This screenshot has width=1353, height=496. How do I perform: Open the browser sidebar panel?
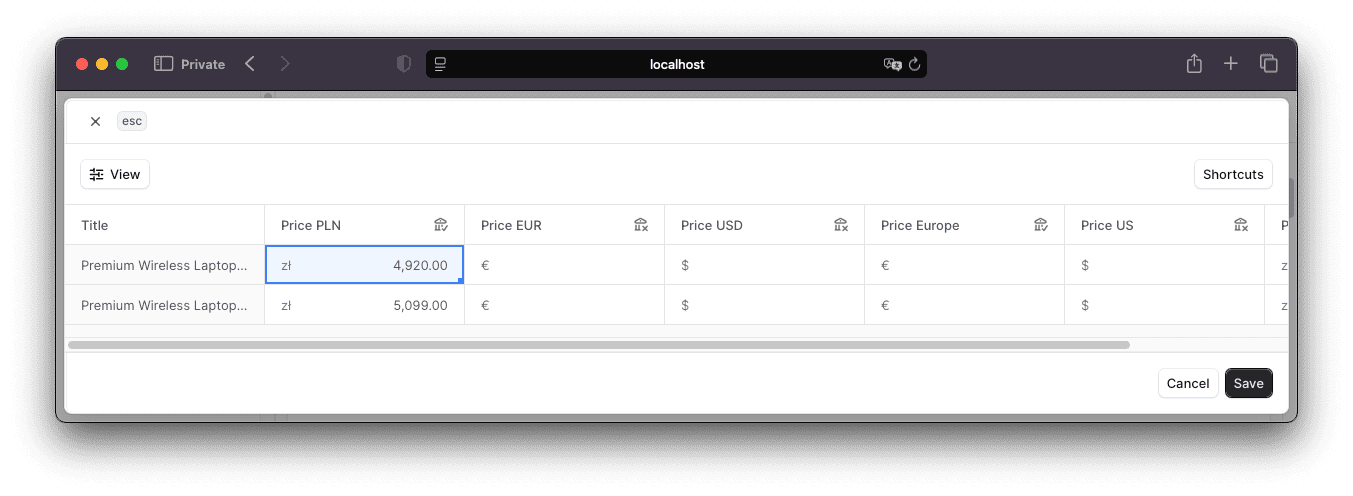coord(164,64)
